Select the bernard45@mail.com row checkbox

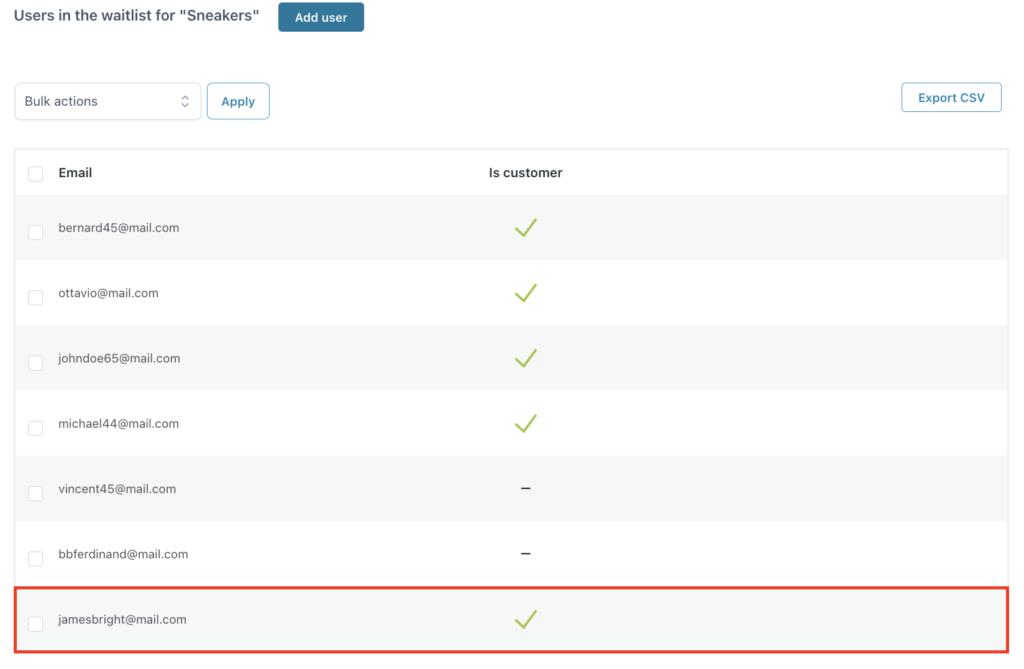[x=35, y=233]
